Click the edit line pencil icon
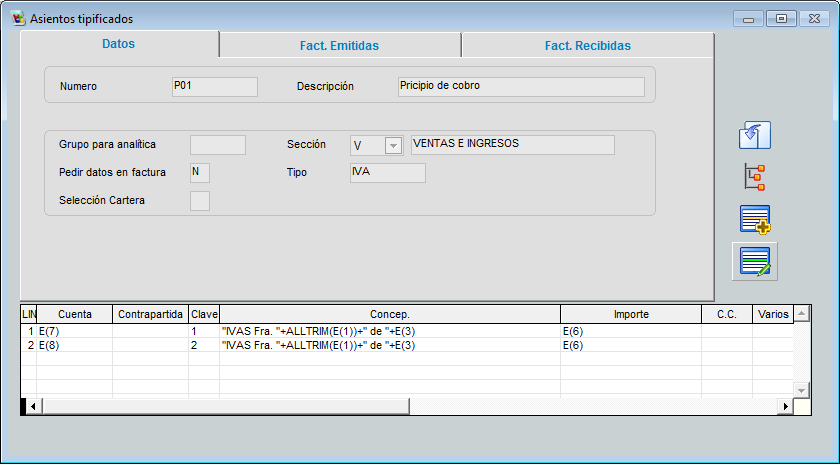Screen dimensions: 840x464 point(755,261)
